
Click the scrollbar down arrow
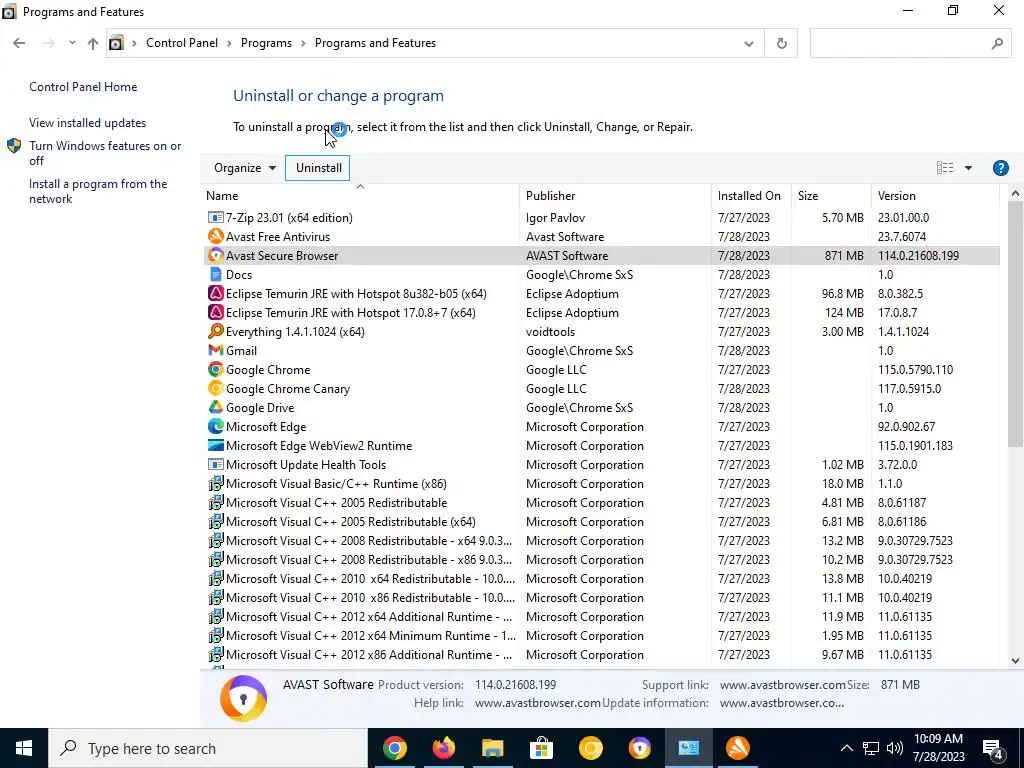(x=1015, y=660)
